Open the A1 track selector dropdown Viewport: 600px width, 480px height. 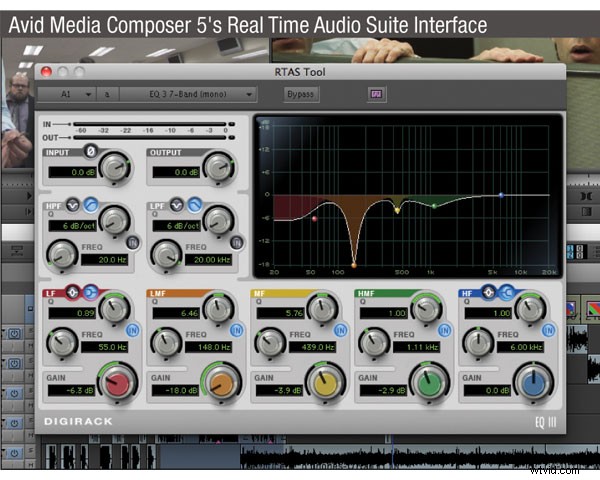(x=67, y=94)
